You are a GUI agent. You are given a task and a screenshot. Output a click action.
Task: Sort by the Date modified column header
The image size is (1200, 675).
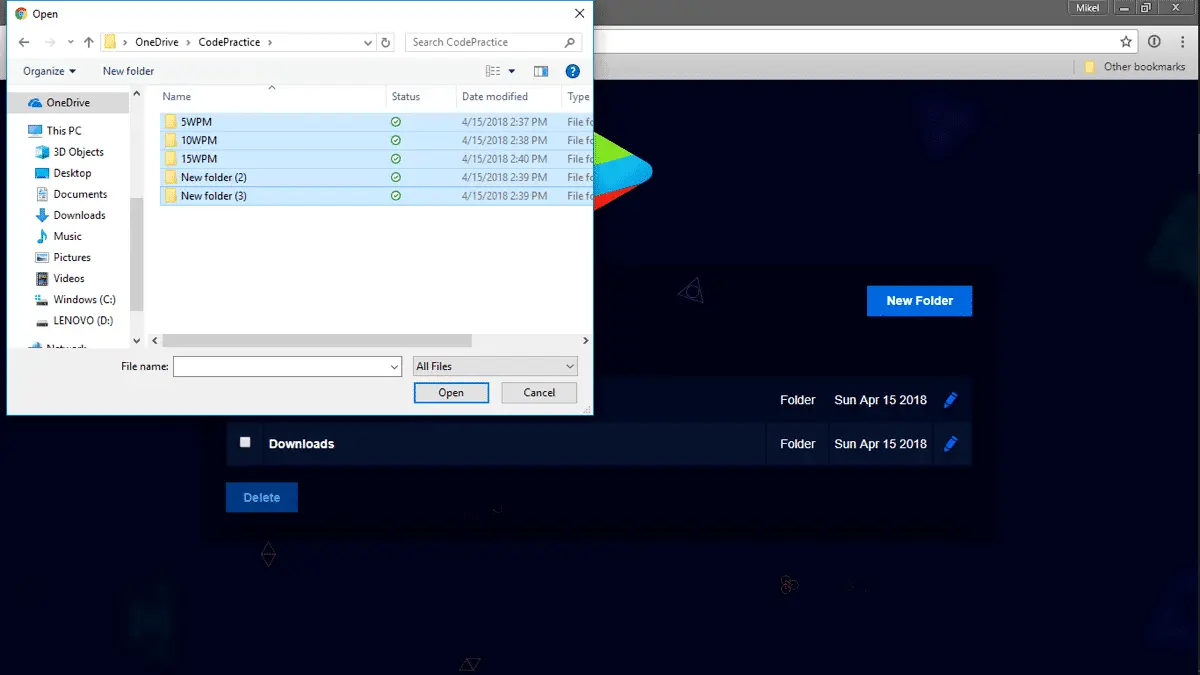(x=494, y=97)
